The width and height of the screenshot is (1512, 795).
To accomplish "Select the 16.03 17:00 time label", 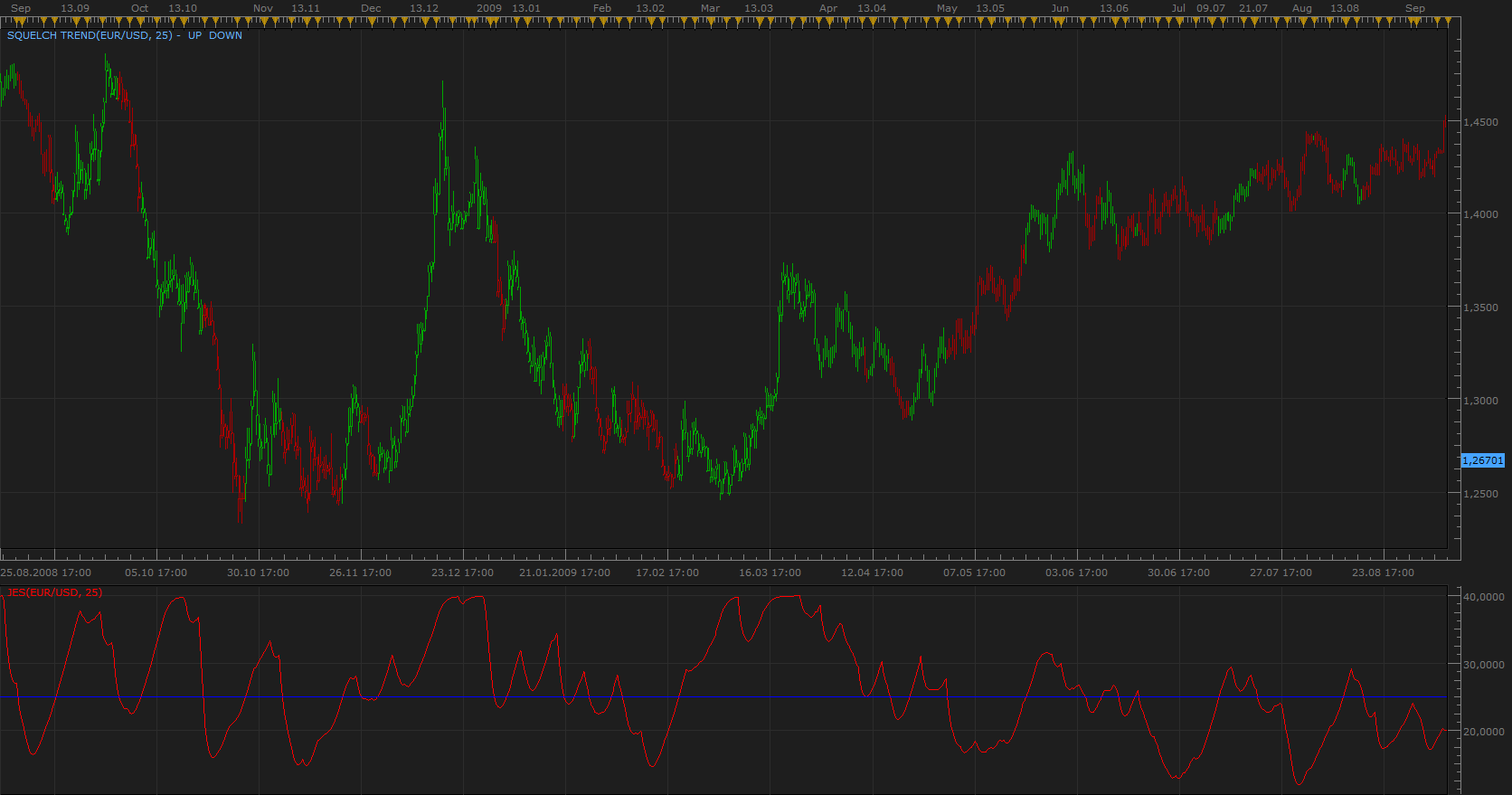I will (770, 573).
